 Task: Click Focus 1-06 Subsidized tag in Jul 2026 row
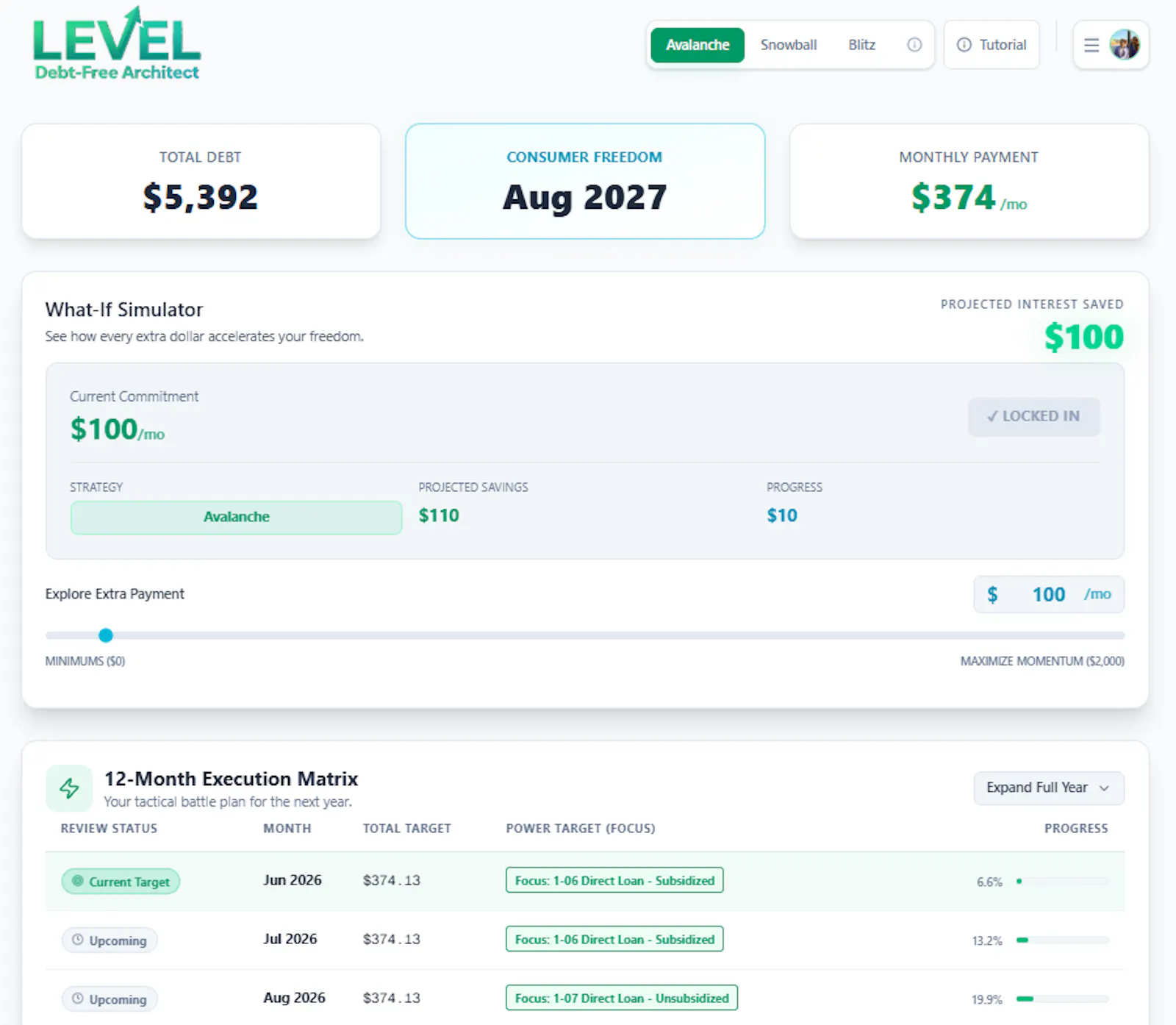point(614,939)
